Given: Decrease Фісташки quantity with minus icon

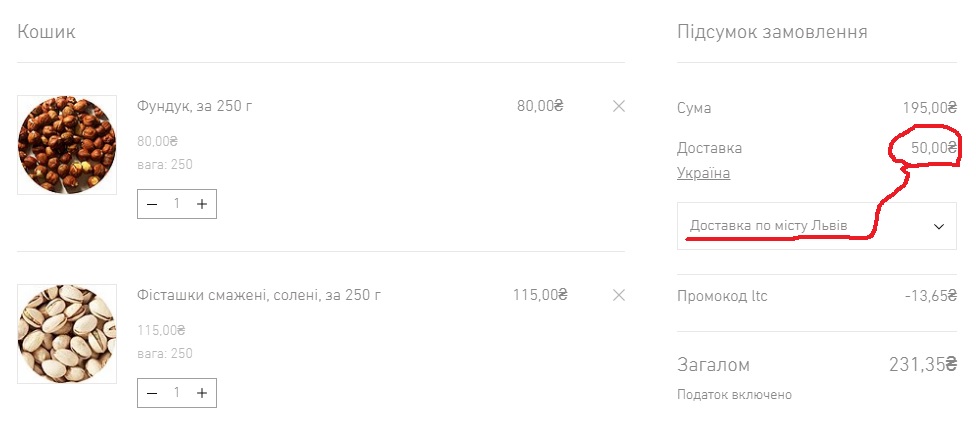Looking at the screenshot, I should [152, 393].
